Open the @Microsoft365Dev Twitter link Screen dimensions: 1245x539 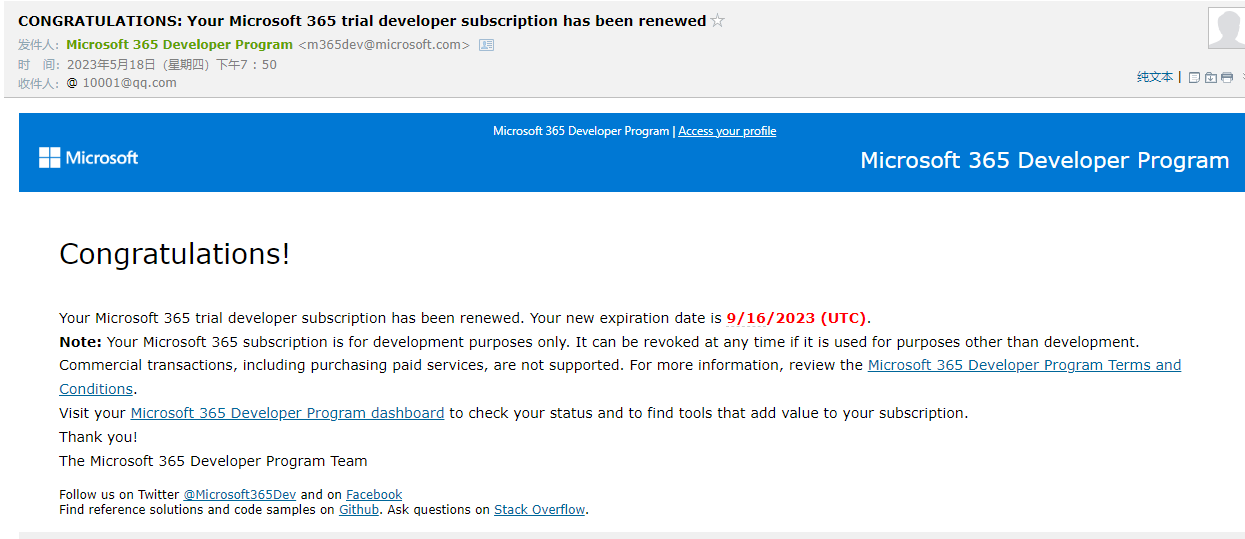pyautogui.click(x=240, y=494)
